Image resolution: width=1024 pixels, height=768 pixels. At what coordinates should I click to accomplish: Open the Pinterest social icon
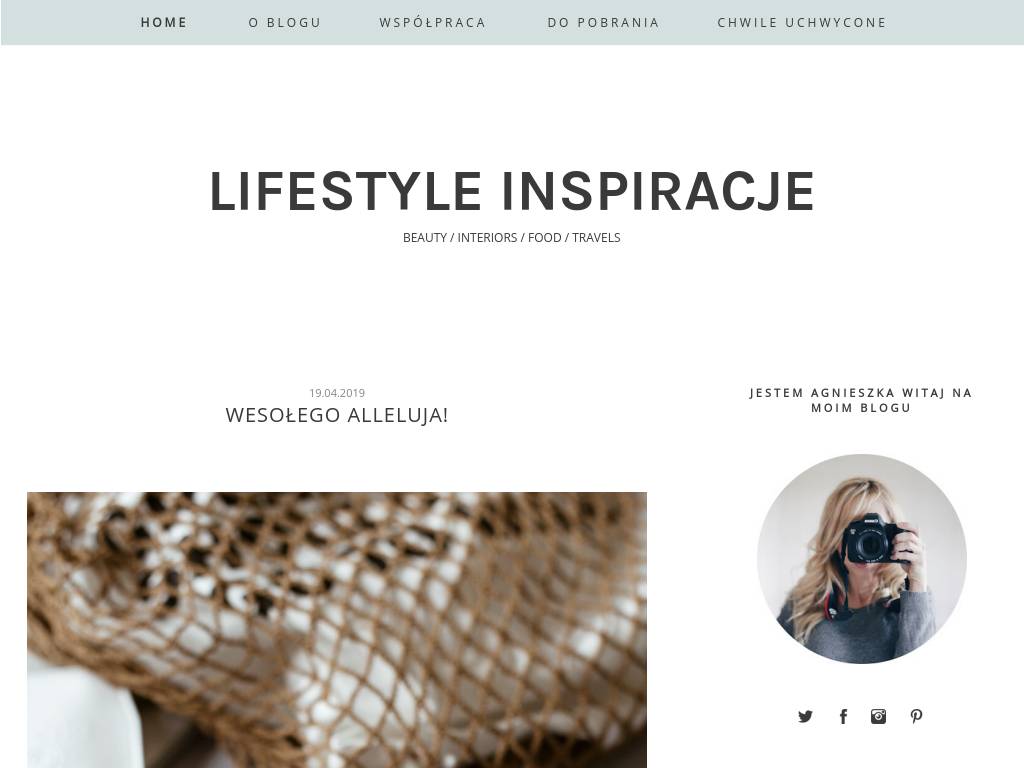pyautogui.click(x=916, y=716)
